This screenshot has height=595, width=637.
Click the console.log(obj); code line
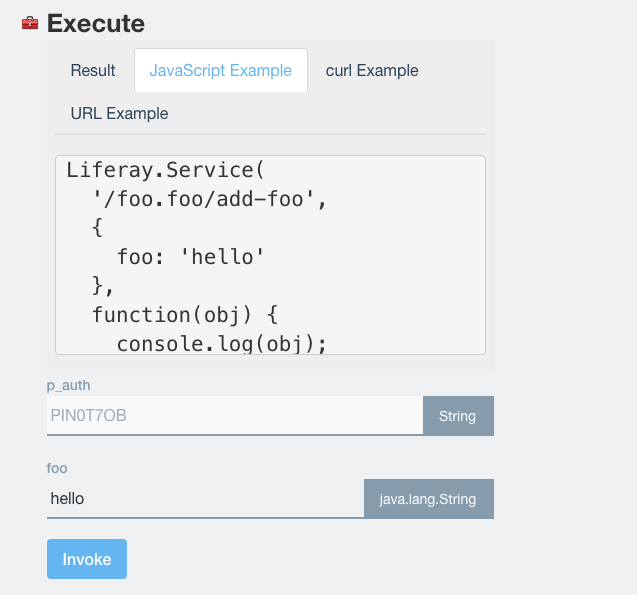pyautogui.click(x=221, y=344)
